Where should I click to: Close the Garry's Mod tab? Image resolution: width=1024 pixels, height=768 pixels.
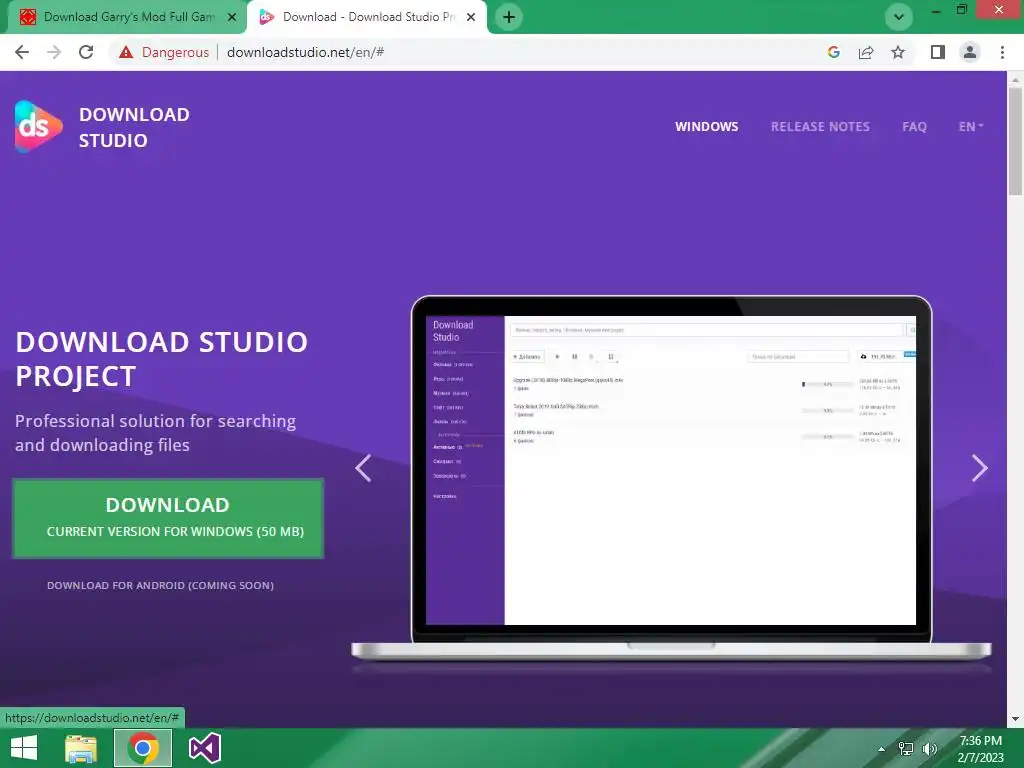232,17
